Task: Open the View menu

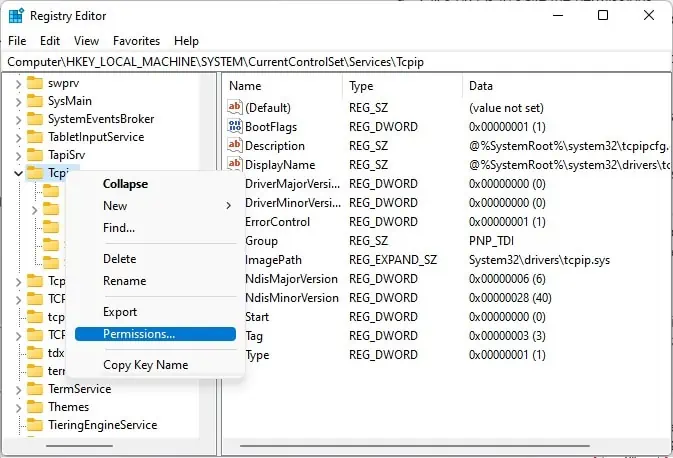Action: click(86, 41)
